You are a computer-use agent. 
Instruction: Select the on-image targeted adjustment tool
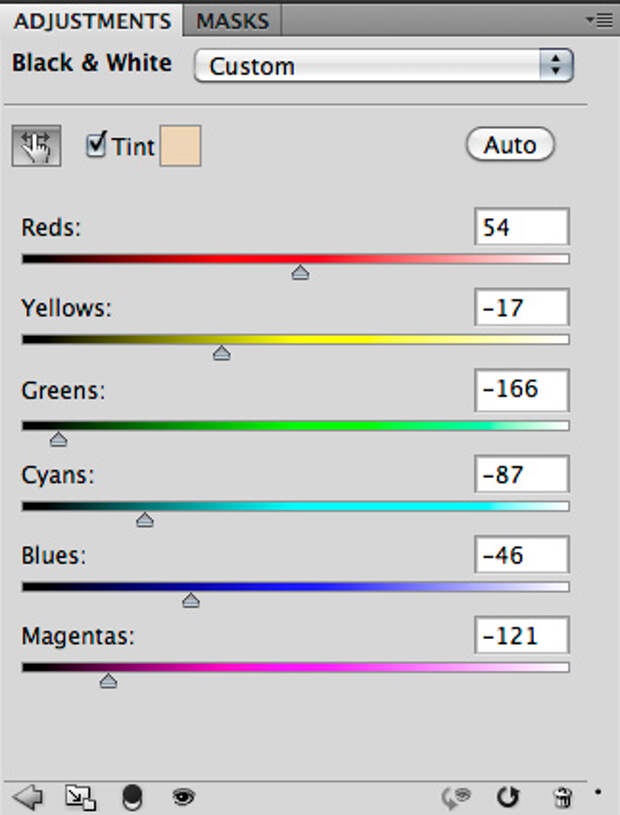(x=36, y=147)
